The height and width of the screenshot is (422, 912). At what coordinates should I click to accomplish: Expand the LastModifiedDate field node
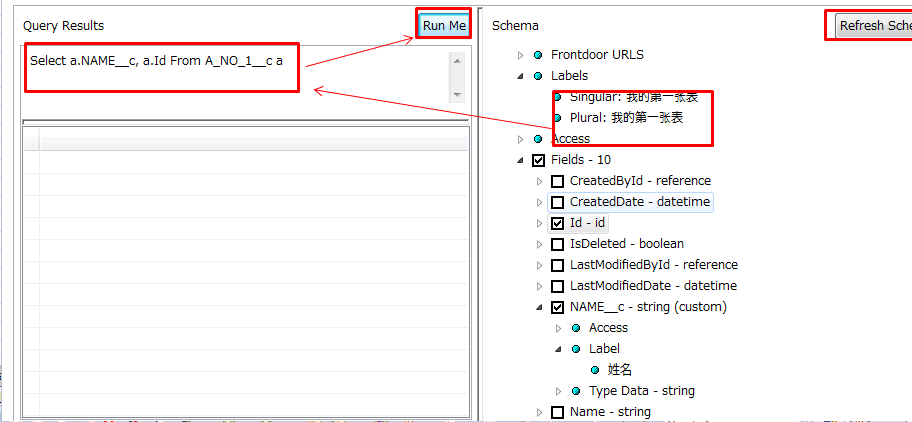[x=539, y=286]
